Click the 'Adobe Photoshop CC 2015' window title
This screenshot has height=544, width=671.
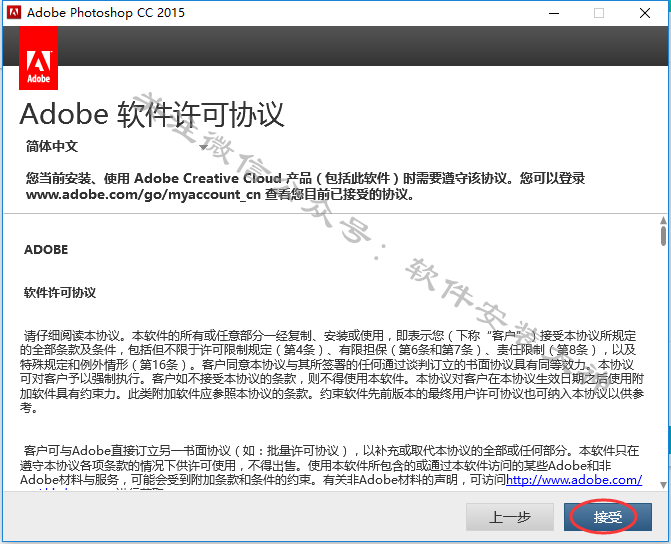click(x=106, y=13)
